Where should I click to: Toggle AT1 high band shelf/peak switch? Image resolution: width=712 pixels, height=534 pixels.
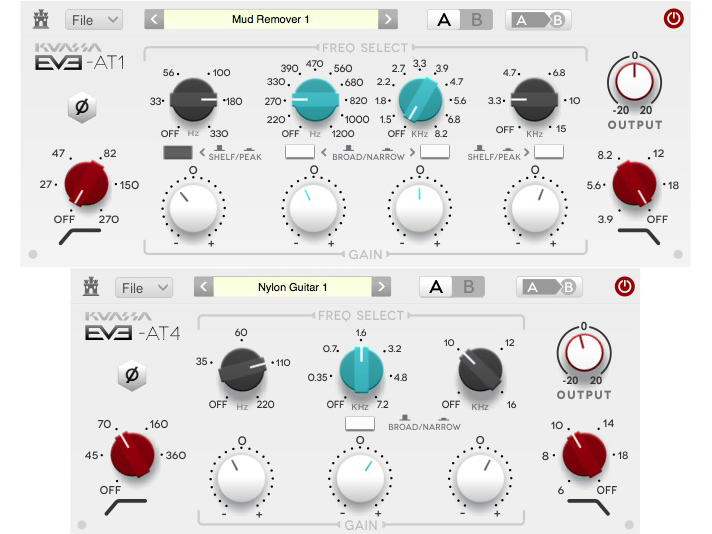(x=549, y=152)
